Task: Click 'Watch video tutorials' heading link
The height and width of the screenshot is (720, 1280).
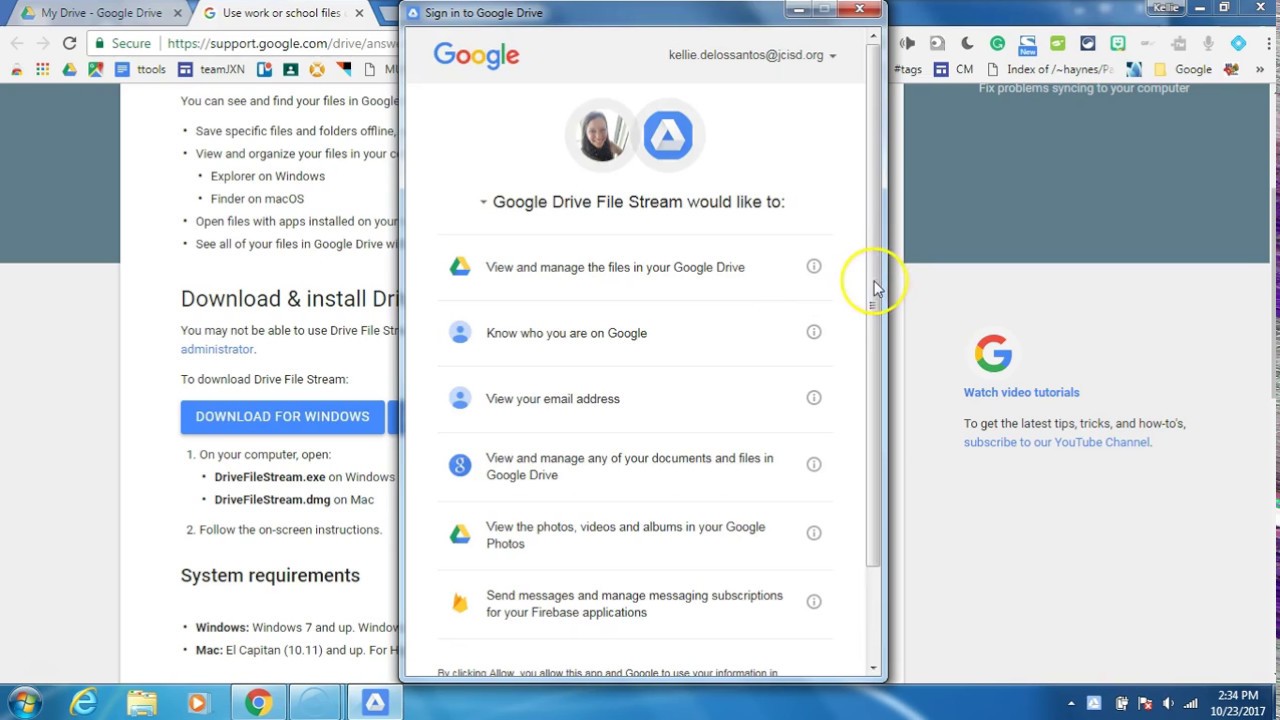Action: tap(1021, 393)
